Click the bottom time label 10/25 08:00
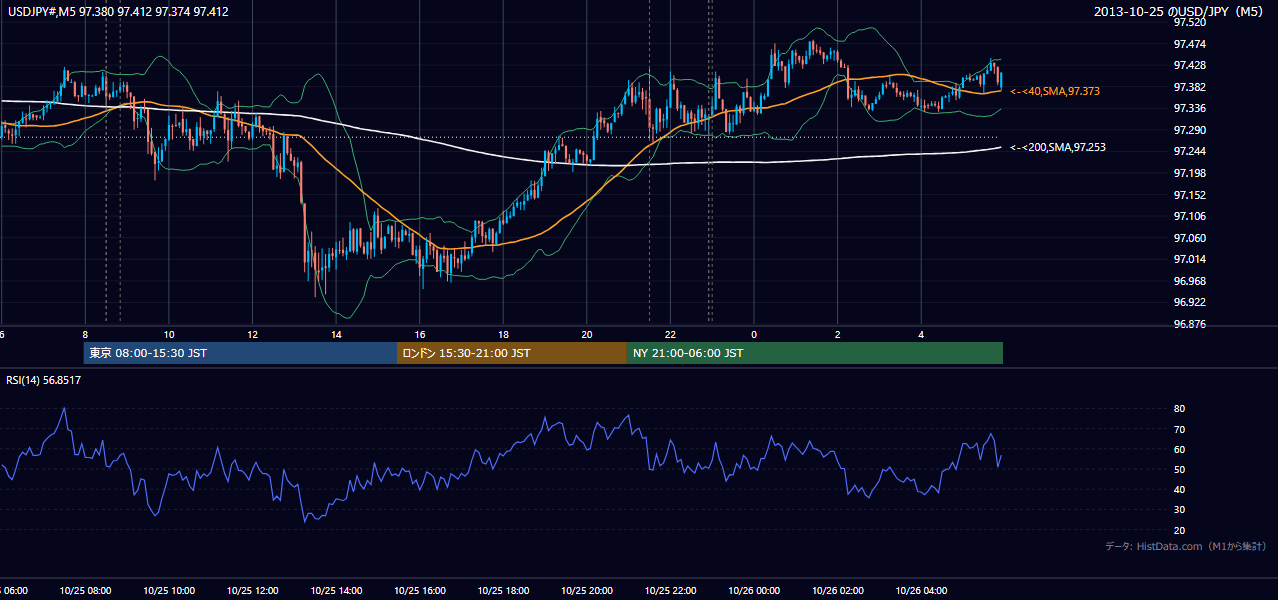The height and width of the screenshot is (600, 1278). 85,590
